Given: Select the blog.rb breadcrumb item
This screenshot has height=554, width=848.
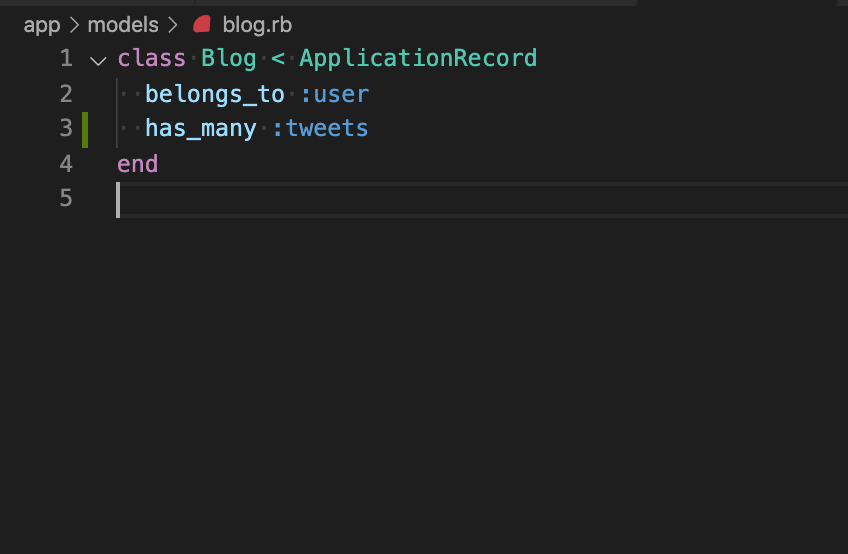Looking at the screenshot, I should pos(257,25).
